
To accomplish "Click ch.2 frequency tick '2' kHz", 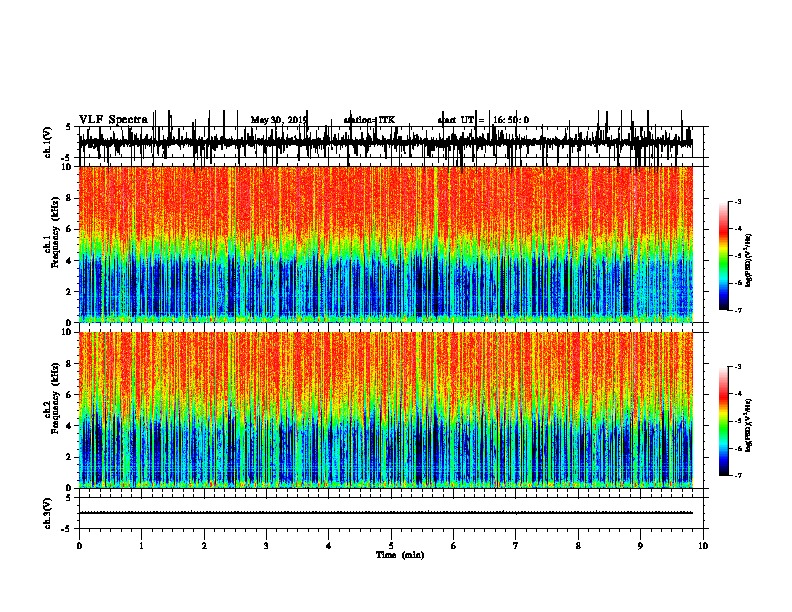I will (70, 457).
